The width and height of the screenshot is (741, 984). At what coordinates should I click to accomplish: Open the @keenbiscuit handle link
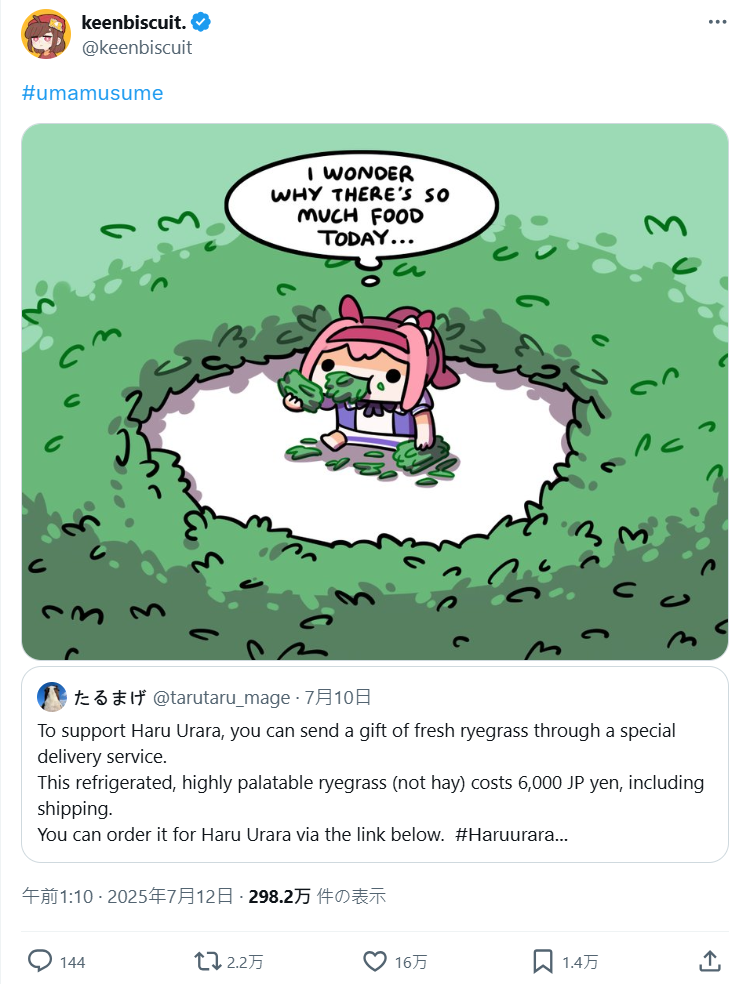137,48
